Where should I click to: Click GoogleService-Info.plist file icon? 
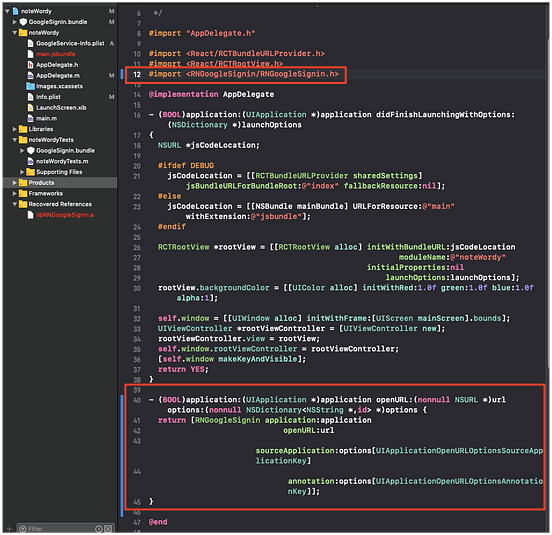coord(31,43)
